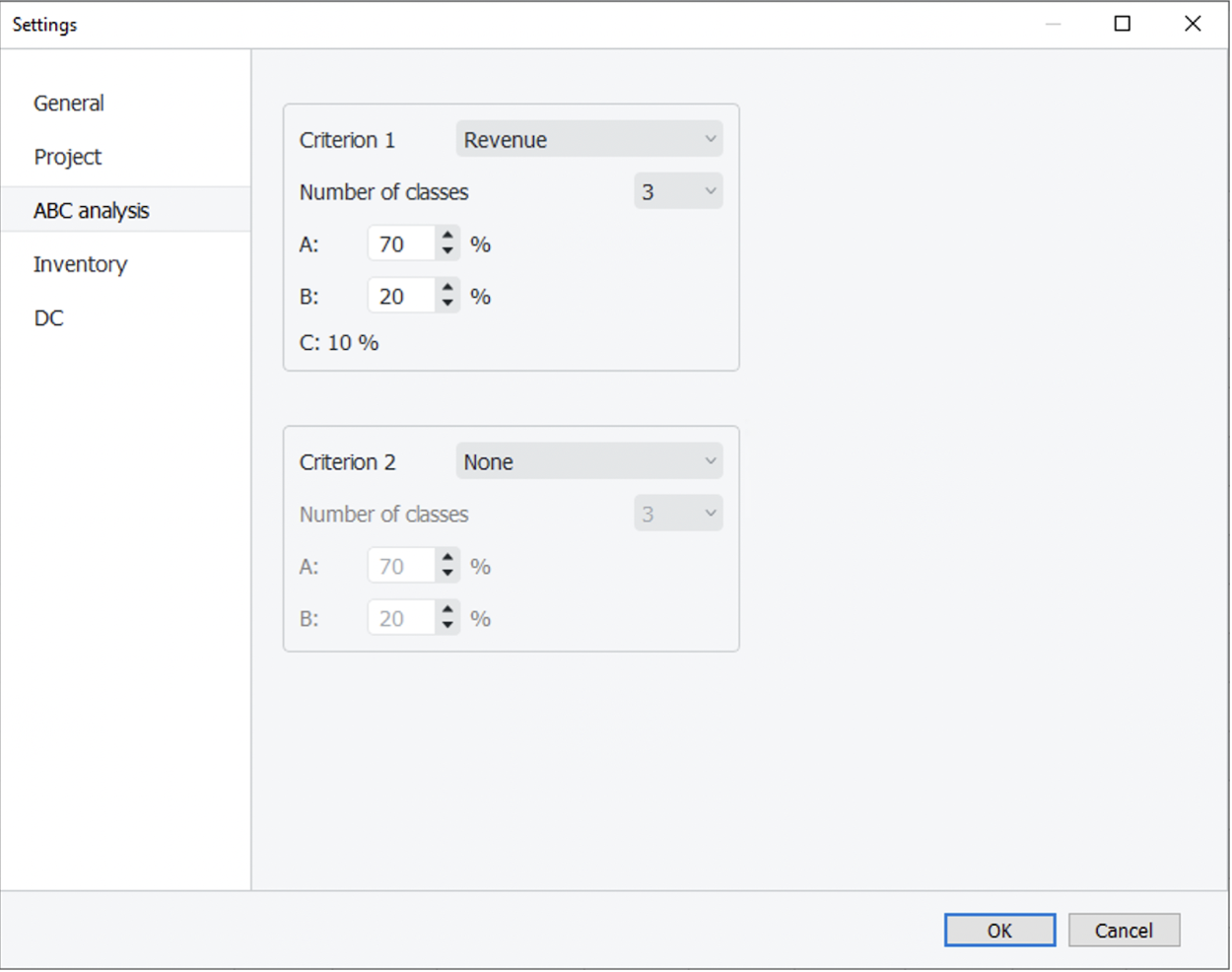Open Criterion 2 None dropdown
Screen dimensions: 1232x972
(588, 462)
